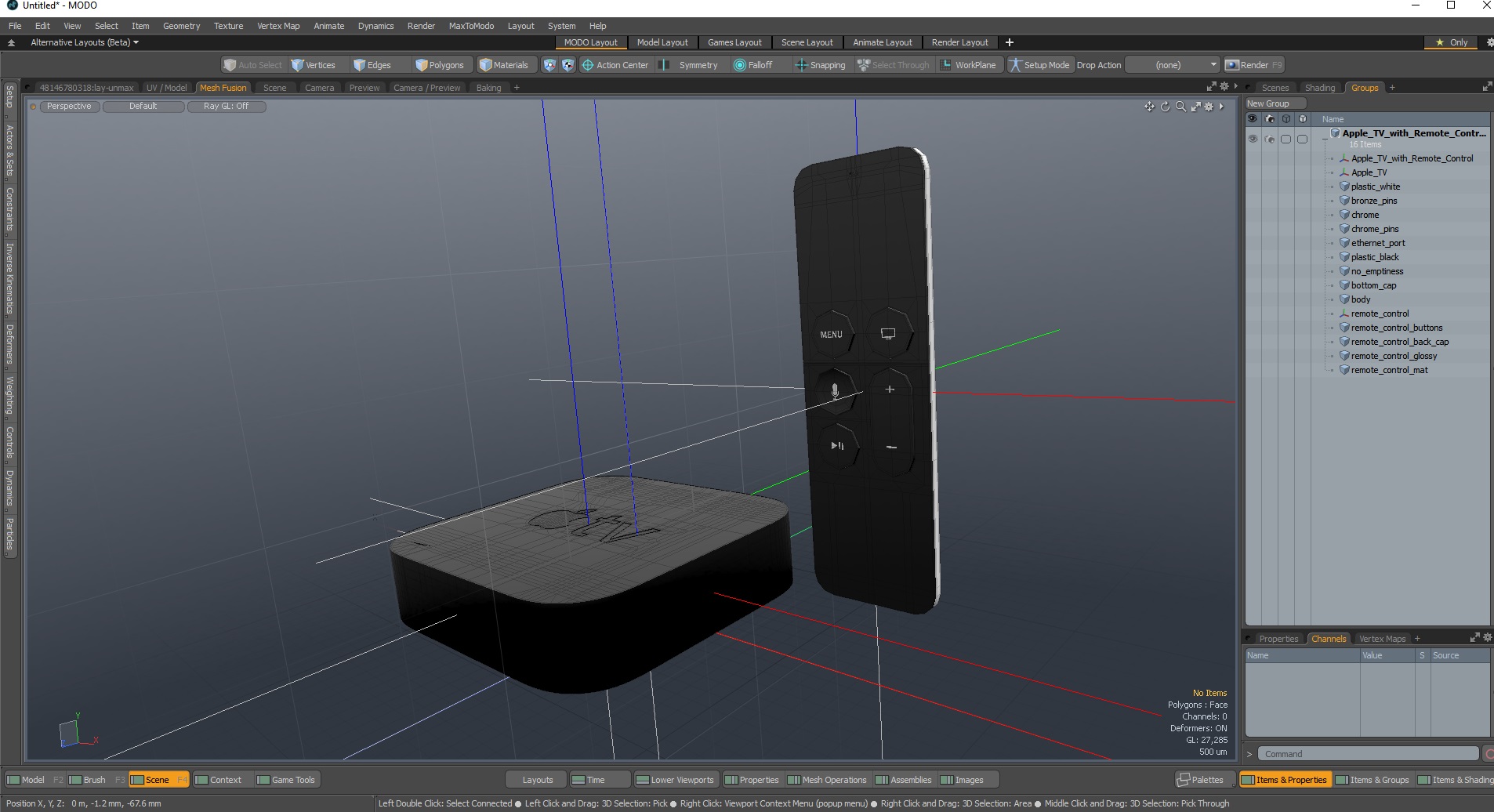Switch to UV / Model tab
The image size is (1494, 812).
point(167,88)
